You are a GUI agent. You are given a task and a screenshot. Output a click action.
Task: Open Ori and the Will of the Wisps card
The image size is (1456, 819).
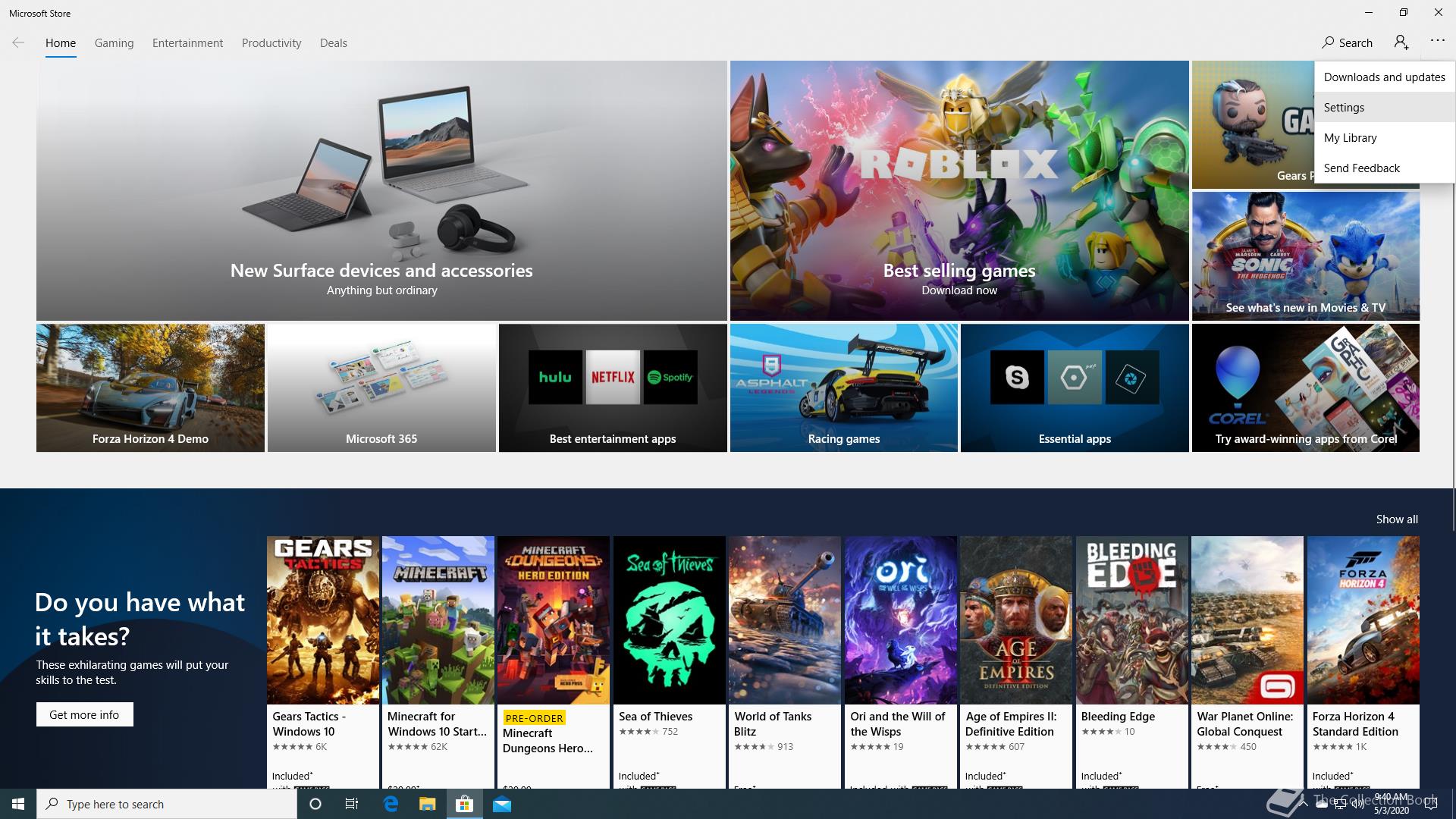click(901, 661)
